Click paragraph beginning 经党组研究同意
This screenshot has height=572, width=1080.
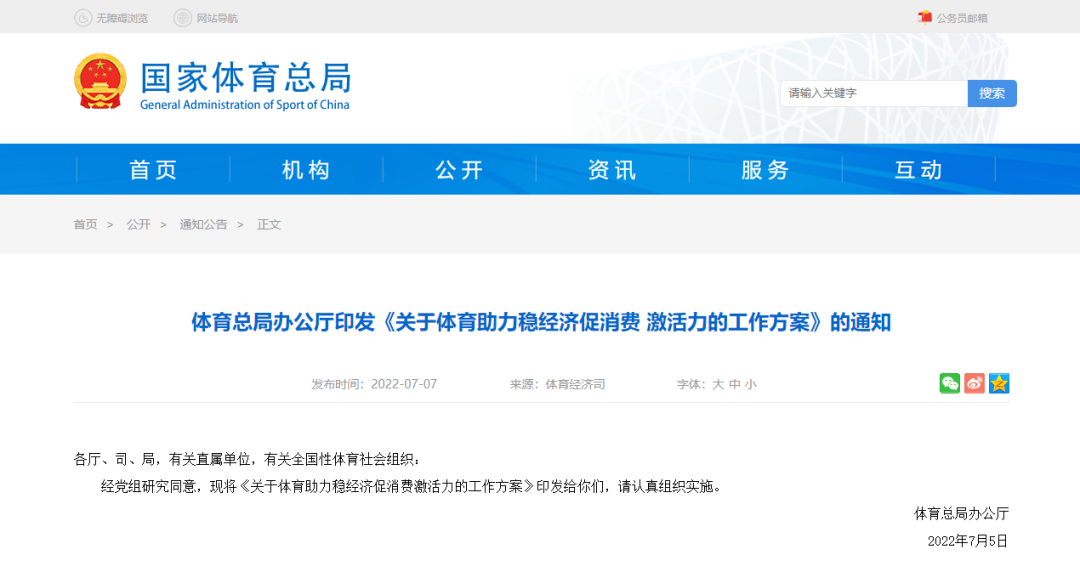tap(412, 487)
